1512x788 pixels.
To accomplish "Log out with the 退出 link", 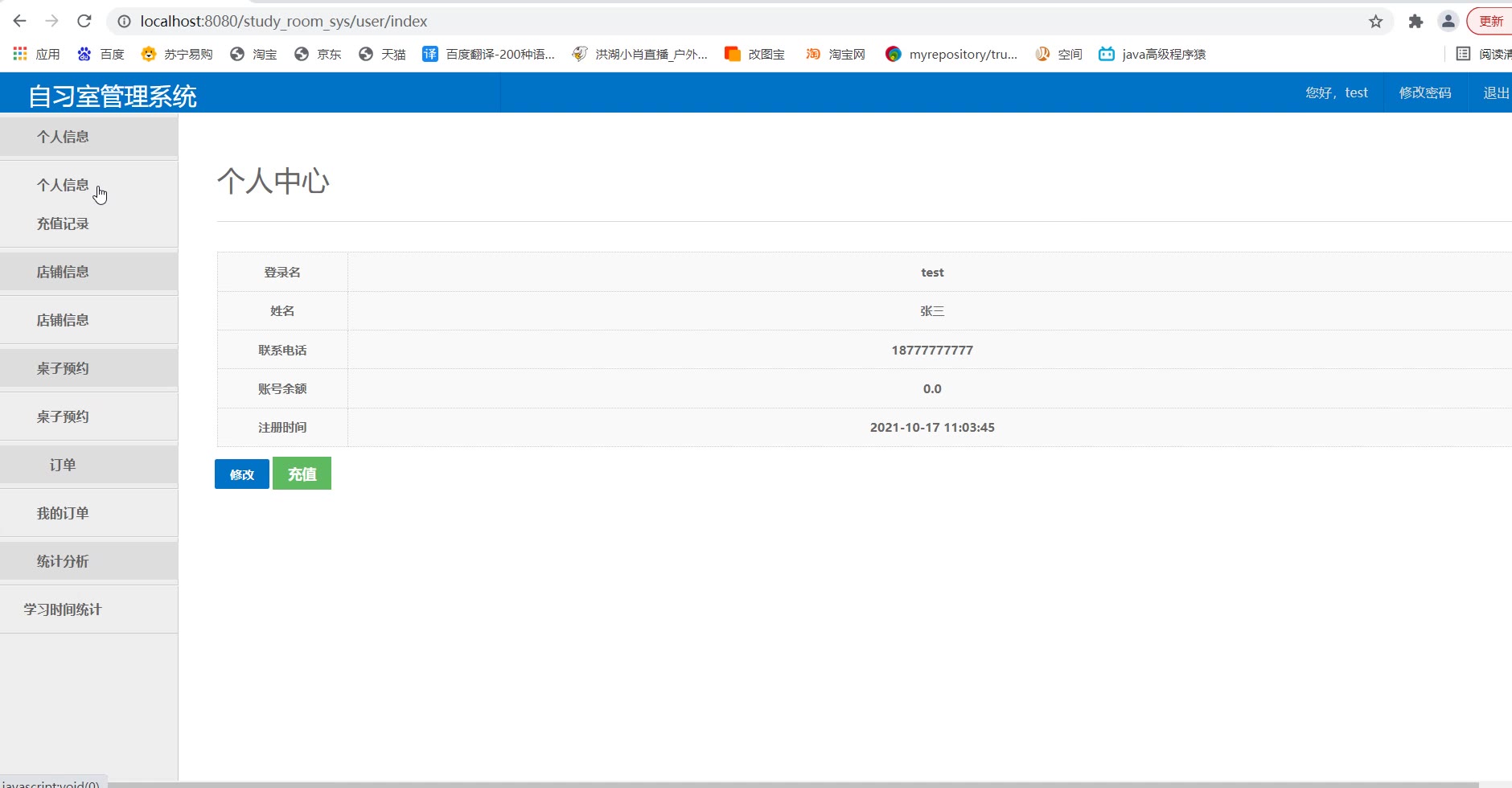I will click(x=1496, y=92).
